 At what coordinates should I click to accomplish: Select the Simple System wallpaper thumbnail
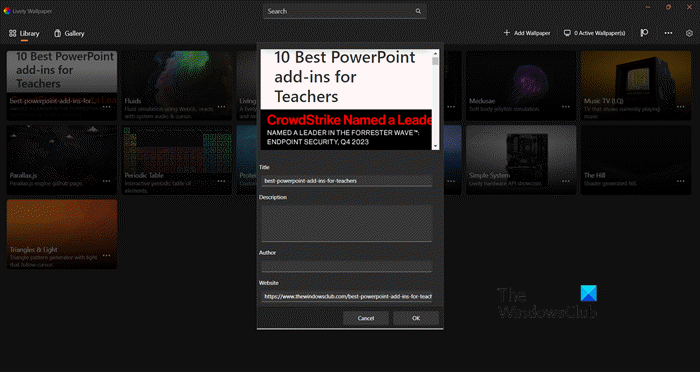(x=521, y=160)
